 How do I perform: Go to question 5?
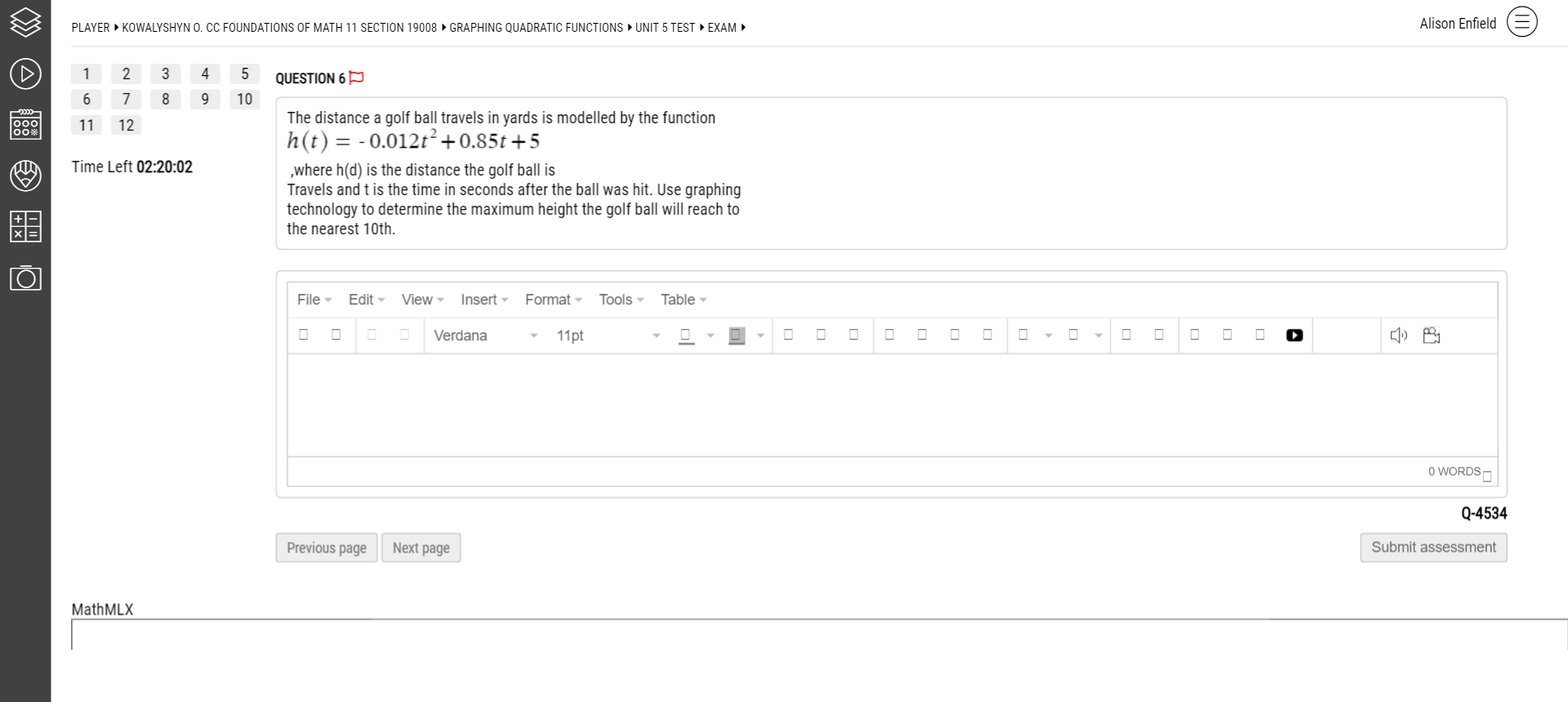[245, 73]
